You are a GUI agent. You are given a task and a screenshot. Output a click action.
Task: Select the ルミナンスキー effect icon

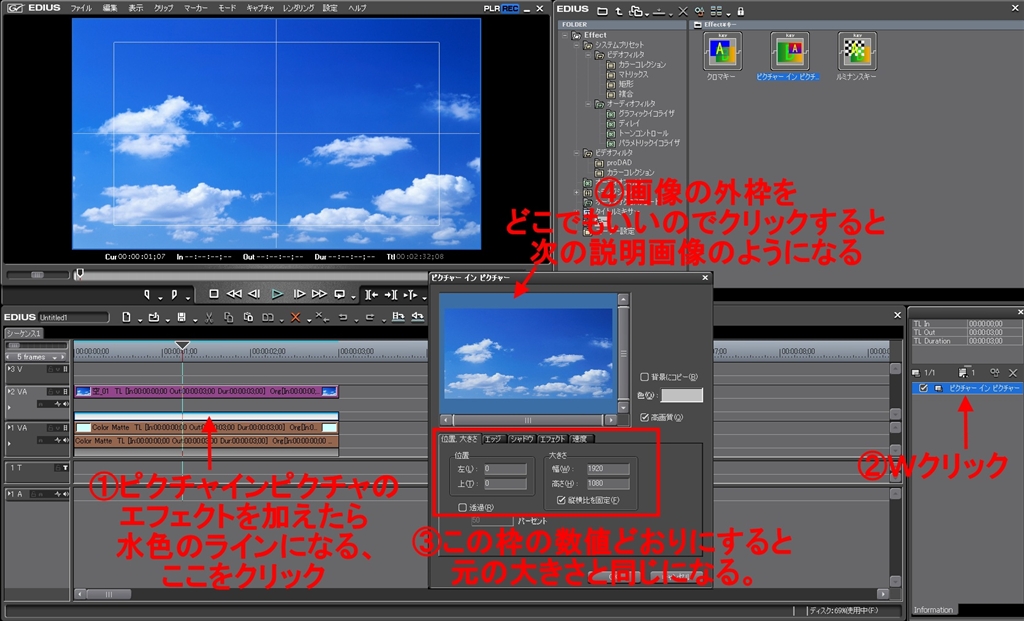tap(857, 53)
